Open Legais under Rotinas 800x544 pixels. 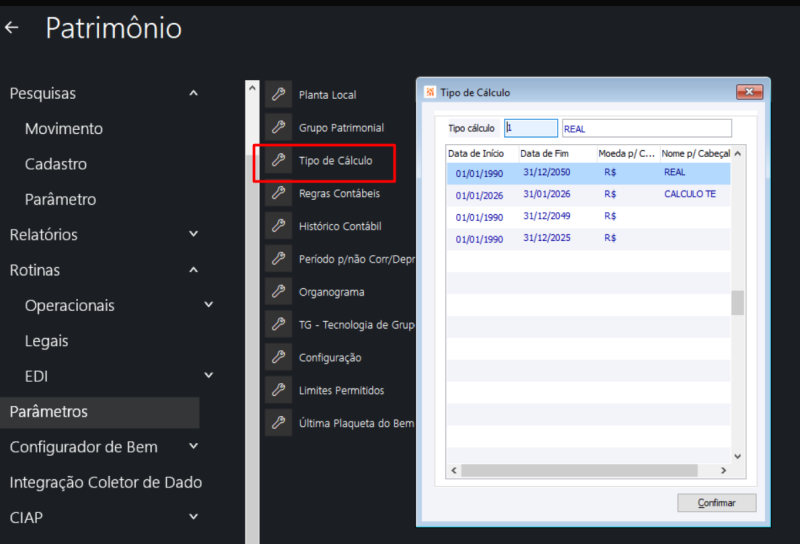(46, 341)
